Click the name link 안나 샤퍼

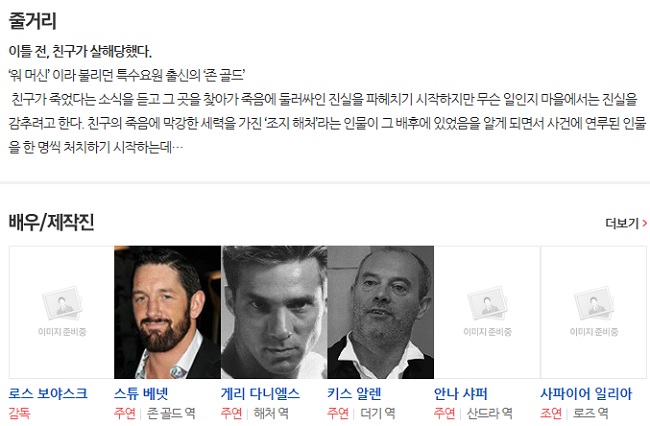(x=461, y=393)
